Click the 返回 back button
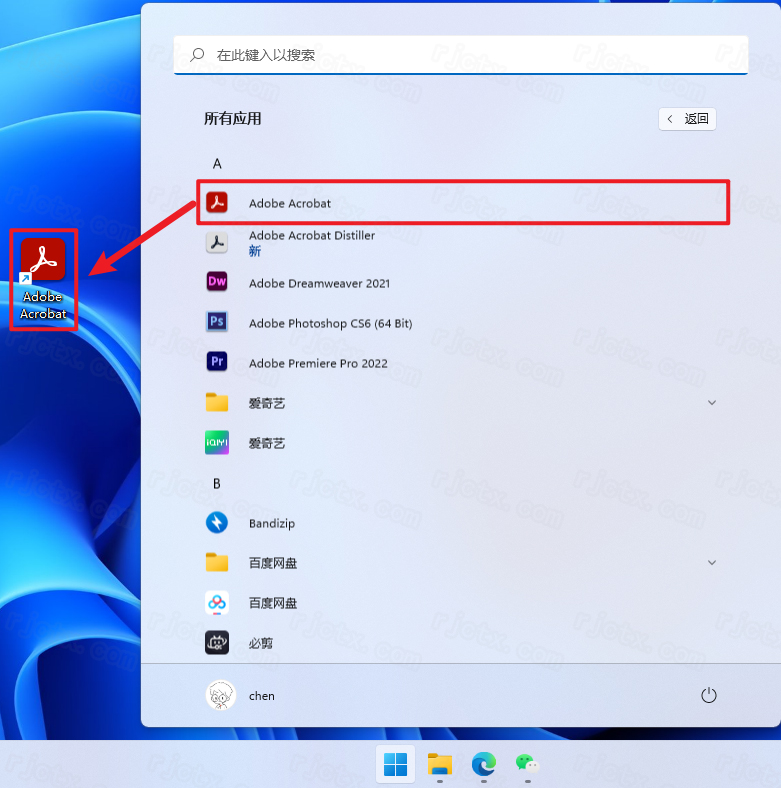This screenshot has width=781, height=788. click(x=687, y=119)
